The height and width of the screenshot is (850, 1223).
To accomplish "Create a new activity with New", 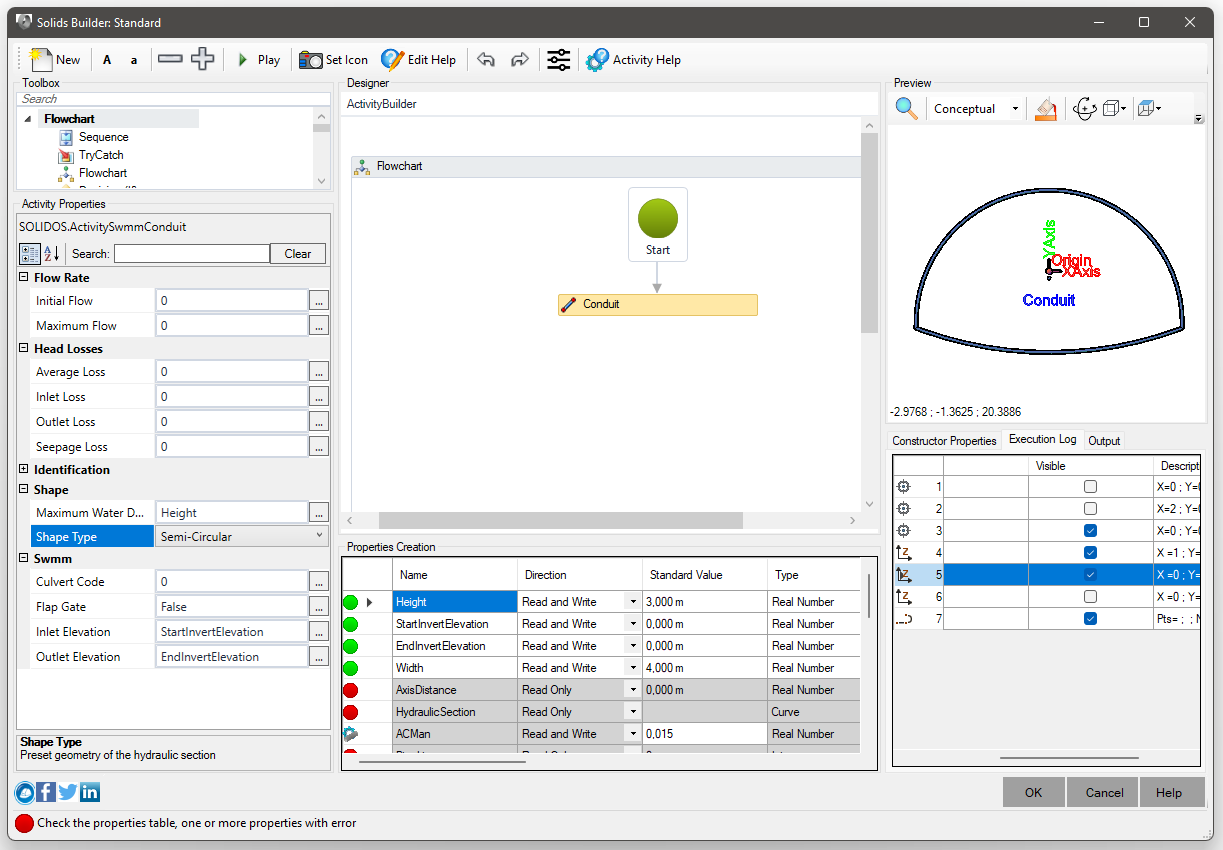I will click(x=55, y=60).
